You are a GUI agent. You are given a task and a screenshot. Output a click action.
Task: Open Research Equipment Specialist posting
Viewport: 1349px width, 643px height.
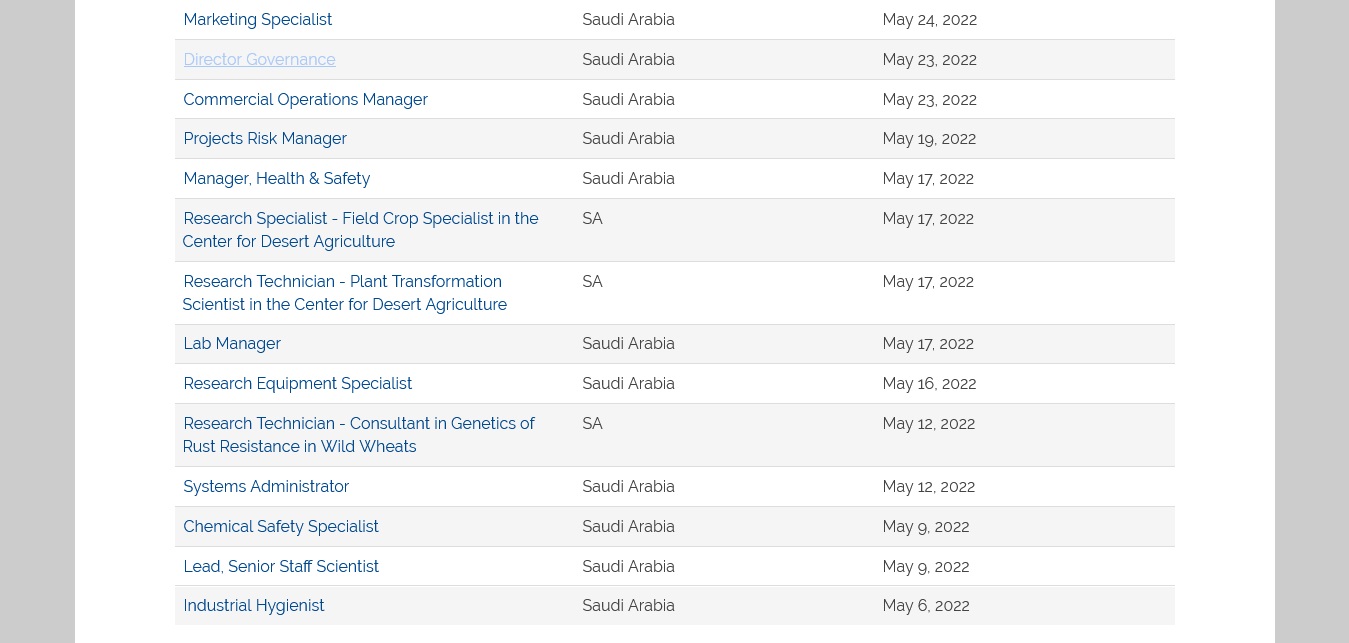[297, 384]
